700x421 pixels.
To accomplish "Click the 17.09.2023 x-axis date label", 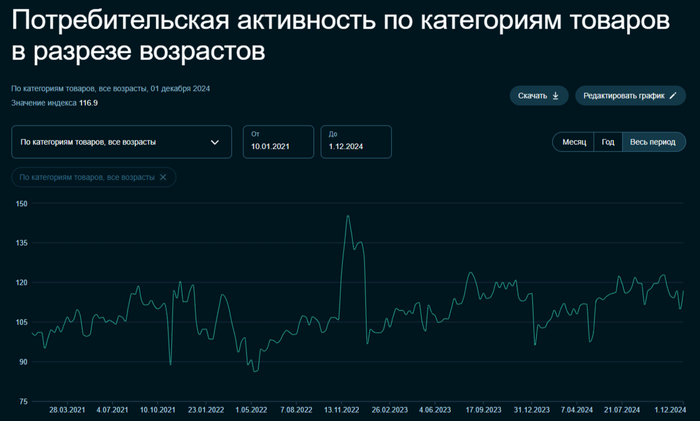I will coord(483,410).
